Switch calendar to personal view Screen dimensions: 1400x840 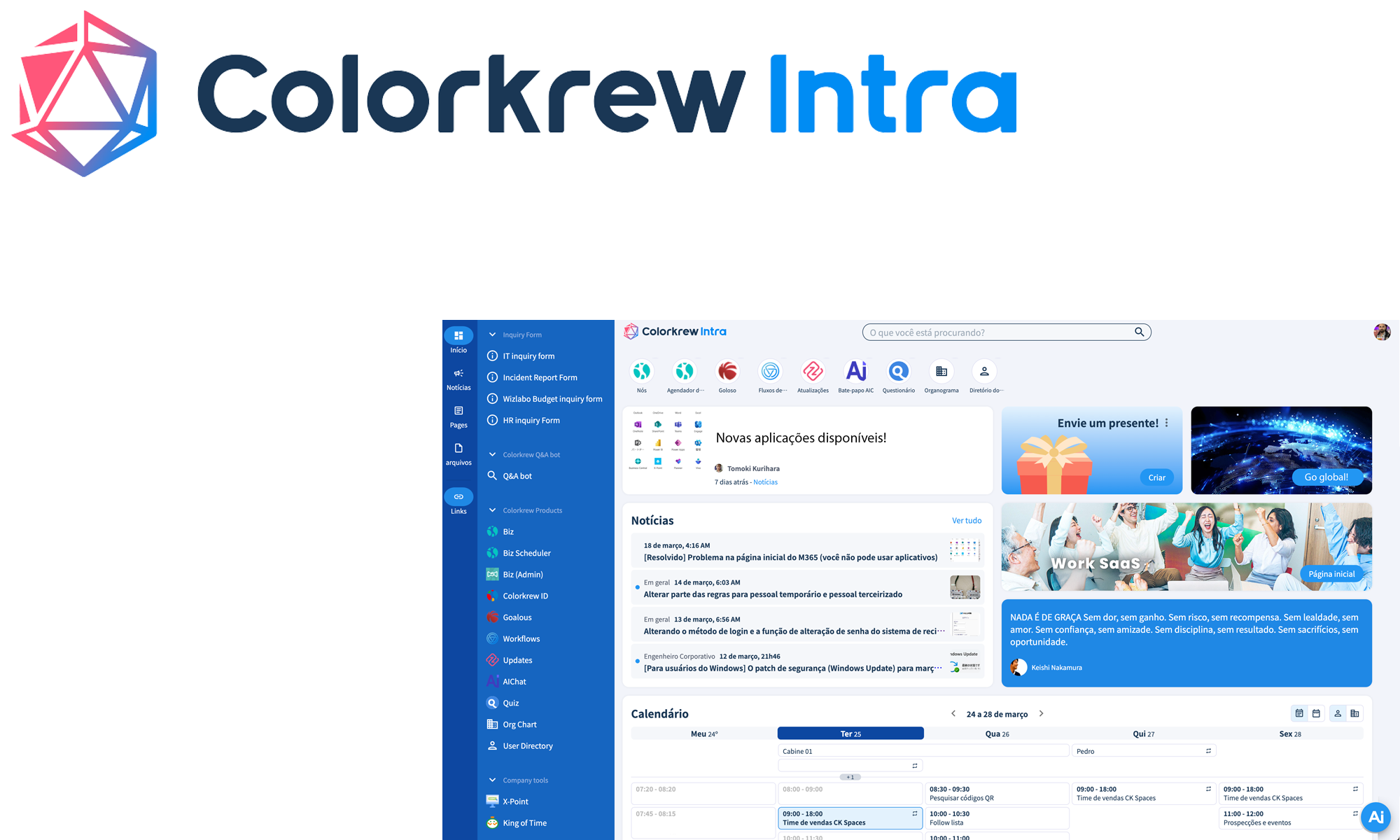1338,713
